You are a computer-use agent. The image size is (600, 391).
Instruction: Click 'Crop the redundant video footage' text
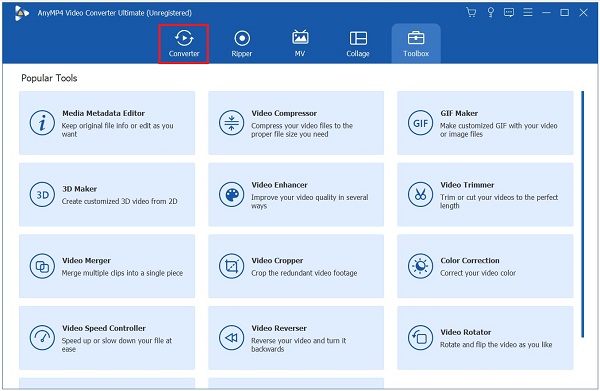click(x=304, y=273)
